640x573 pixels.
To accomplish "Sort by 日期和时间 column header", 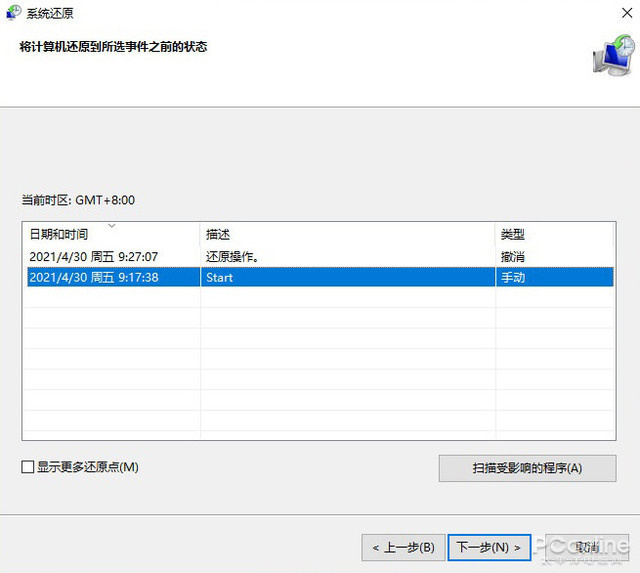I will pos(111,234).
